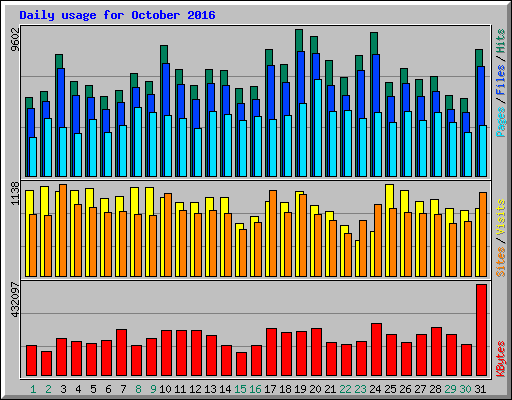Click day 30 on the x-axis

465,389
